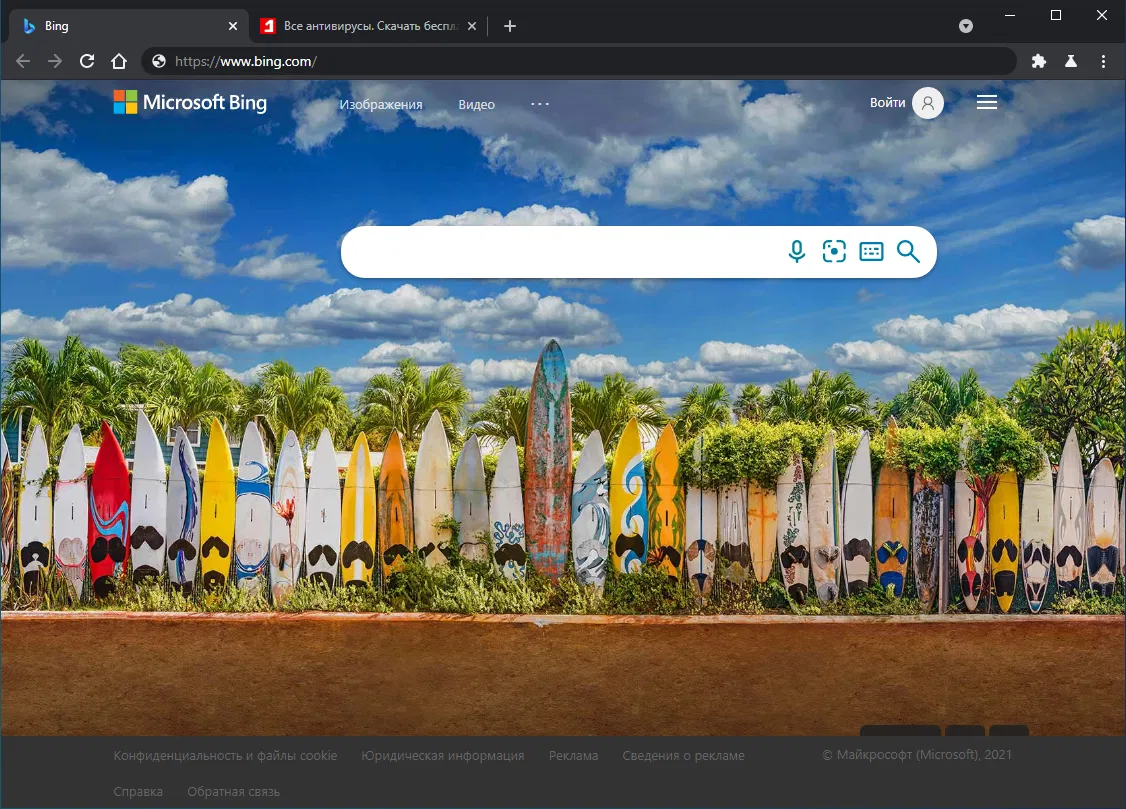Show the on-screen keyboard icon in the search box

(871, 251)
